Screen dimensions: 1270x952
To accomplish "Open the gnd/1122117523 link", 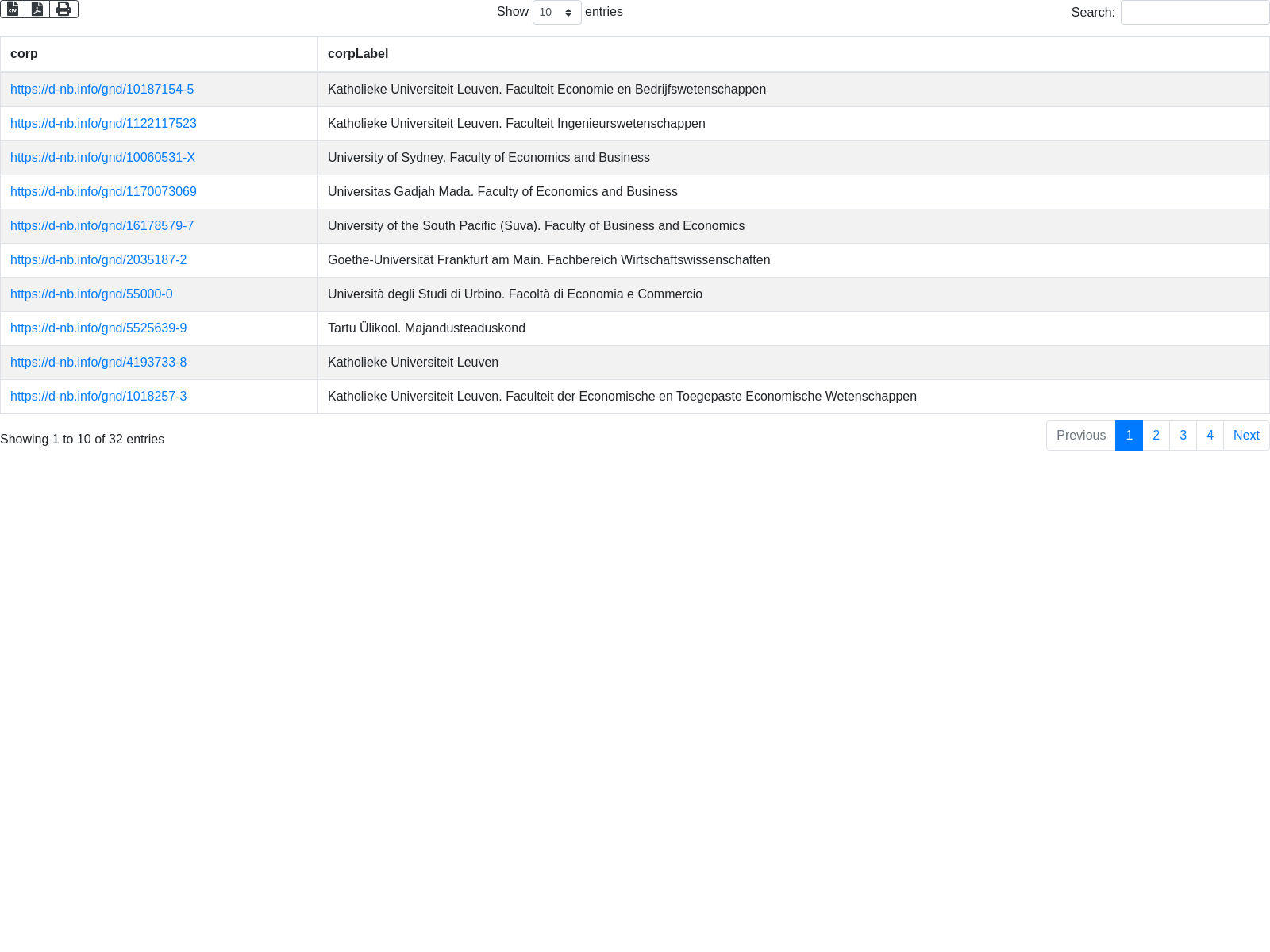I will pos(103,124).
